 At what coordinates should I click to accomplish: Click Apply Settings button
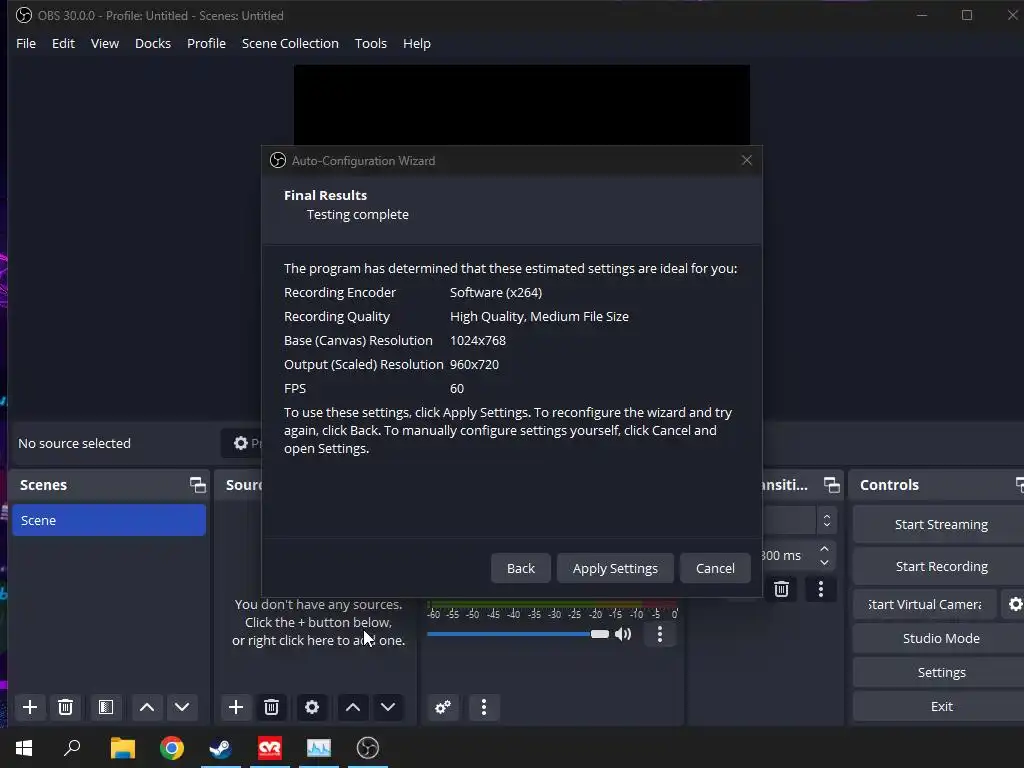pos(615,568)
